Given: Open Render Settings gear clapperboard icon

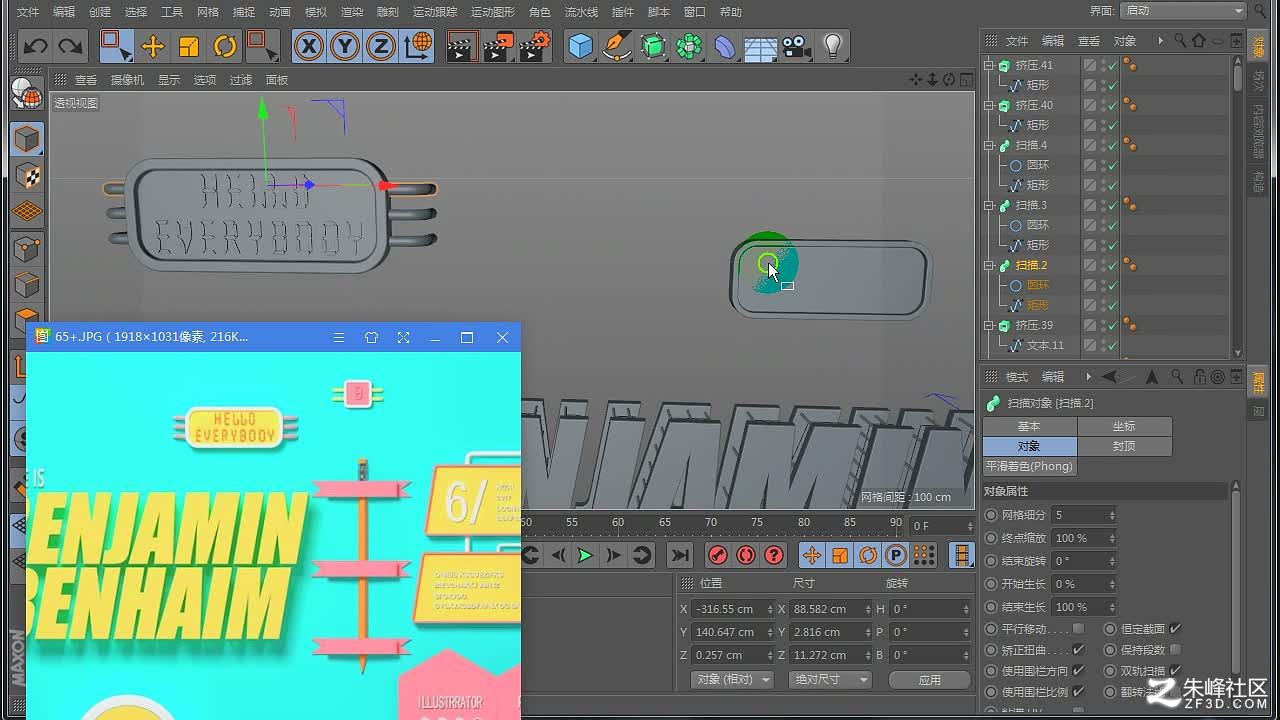Looking at the screenshot, I should [535, 46].
